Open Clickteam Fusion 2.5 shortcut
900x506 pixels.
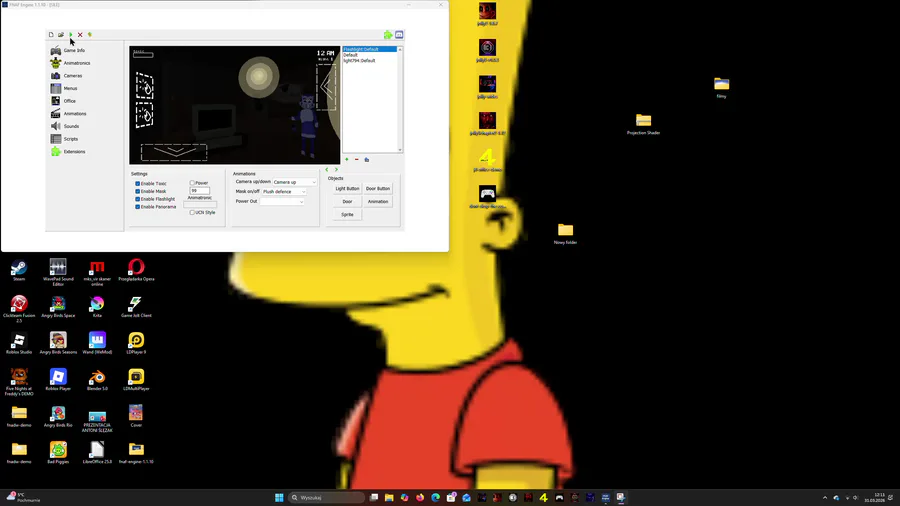[x=19, y=309]
